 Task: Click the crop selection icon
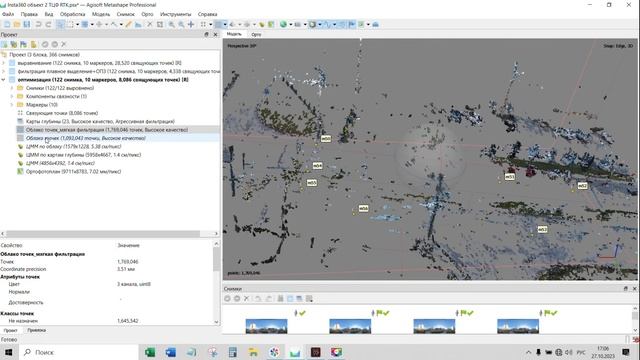point(160,24)
